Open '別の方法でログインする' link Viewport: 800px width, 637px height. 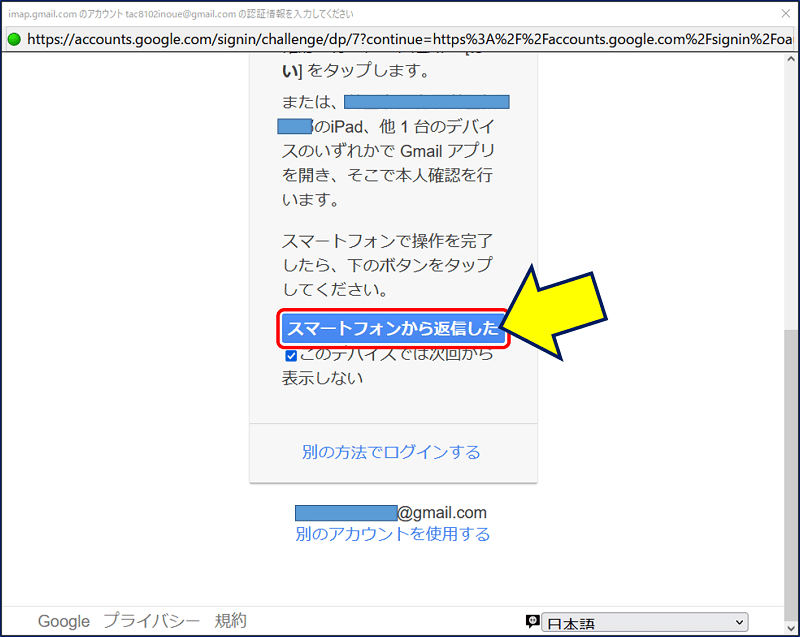click(391, 452)
